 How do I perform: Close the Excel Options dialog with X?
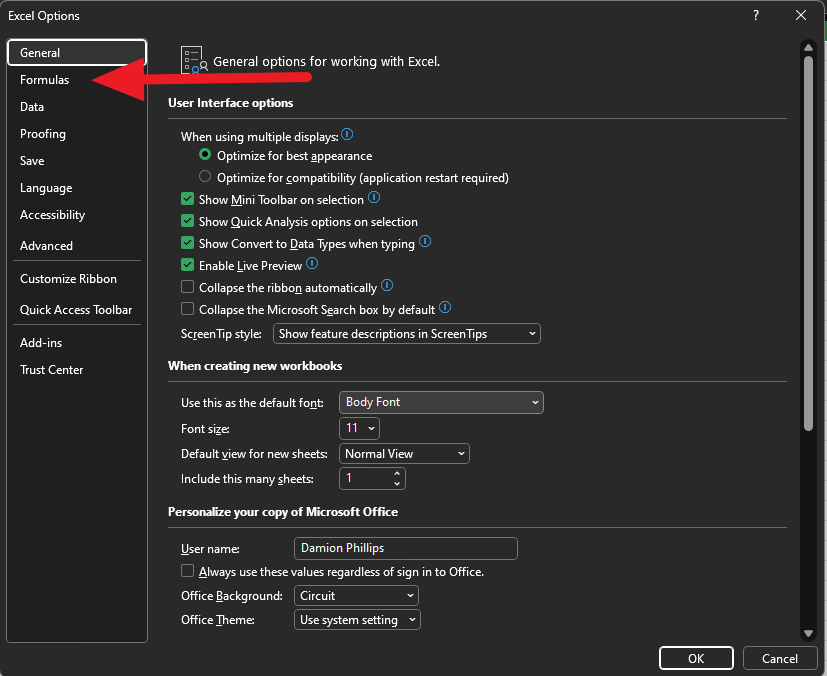coord(801,15)
